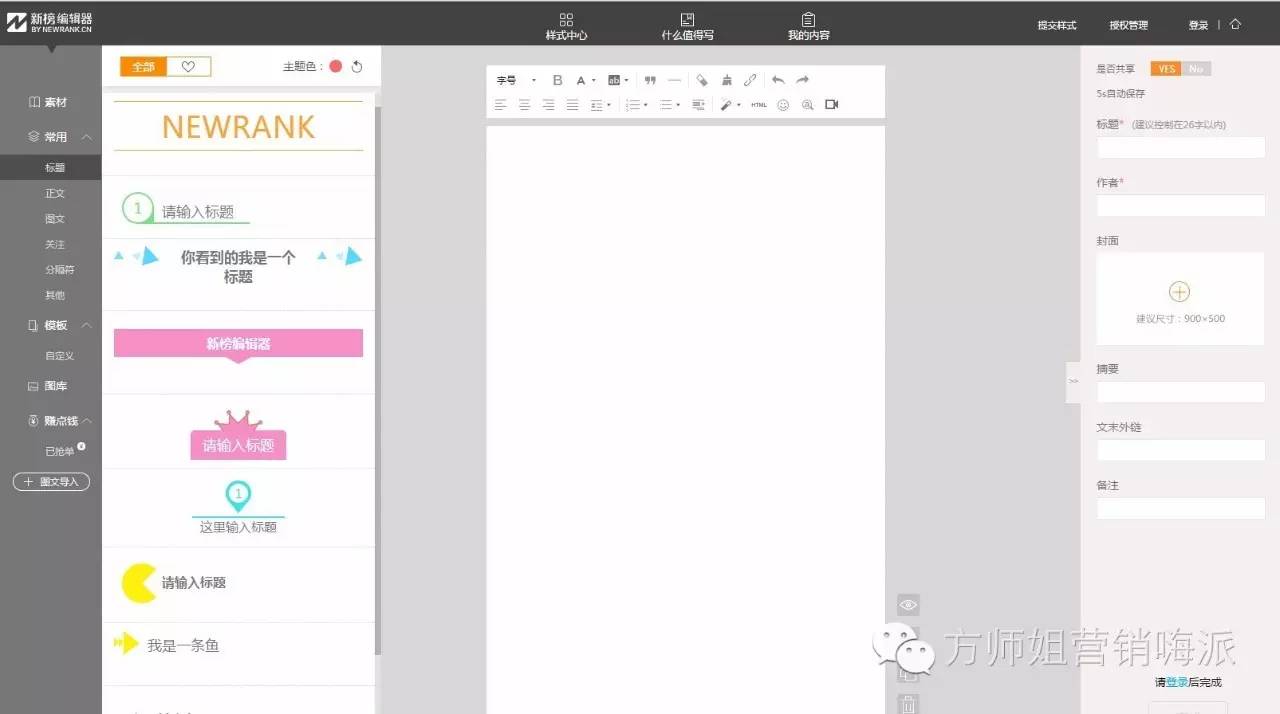Viewport: 1280px width, 714px height.
Task: Insert a hyperlink with the link icon
Action: 750,80
